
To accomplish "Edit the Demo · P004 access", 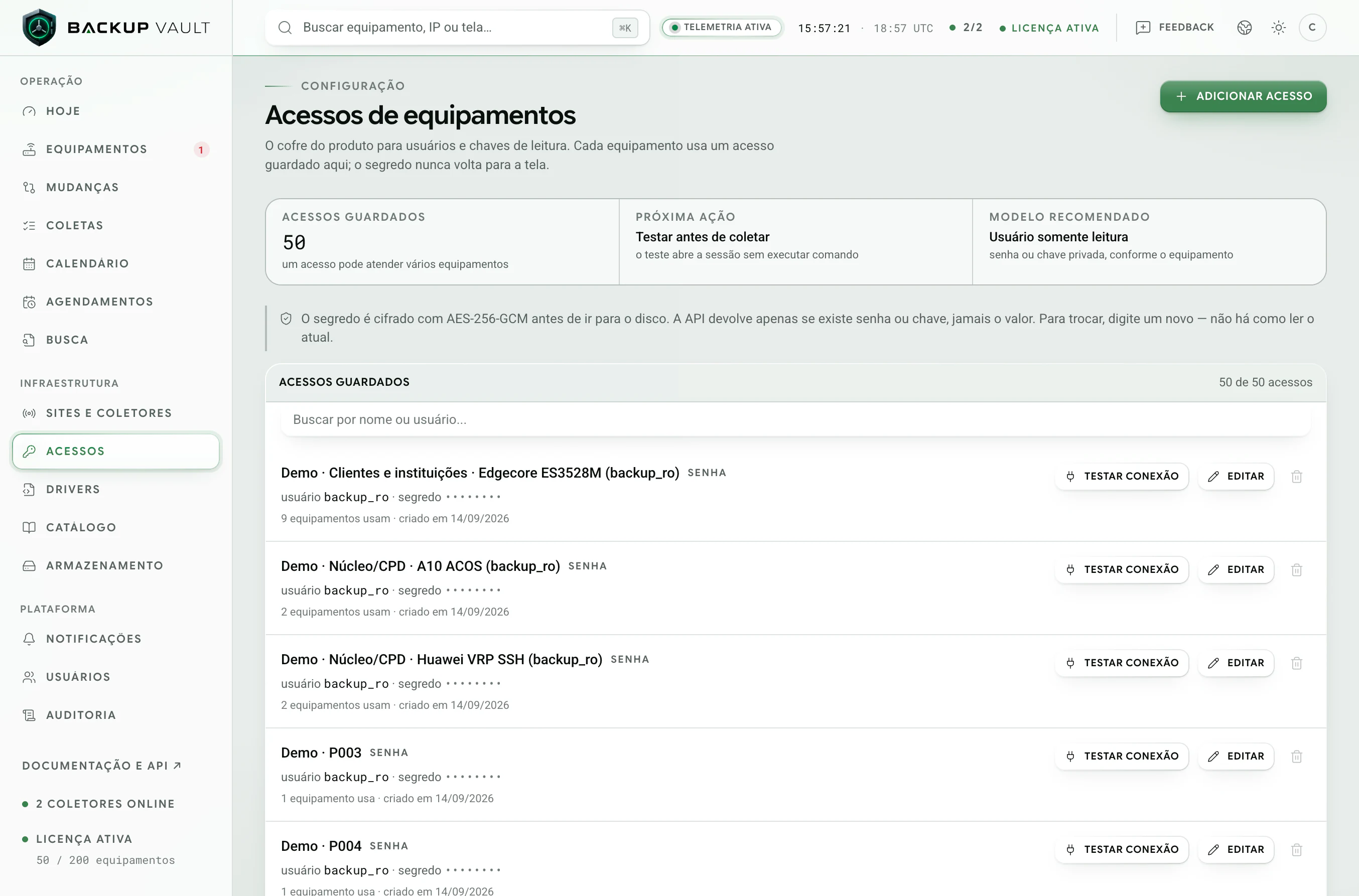I will pyautogui.click(x=1236, y=850).
